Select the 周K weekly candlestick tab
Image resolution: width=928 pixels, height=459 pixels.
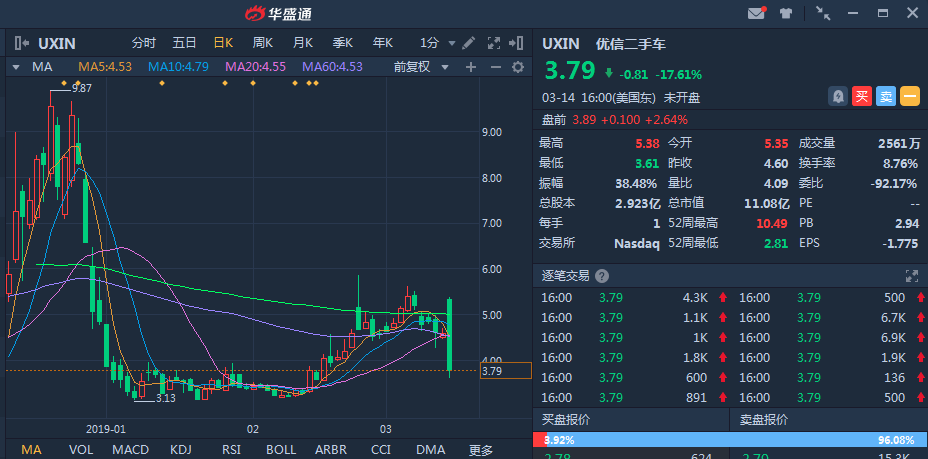[262, 43]
